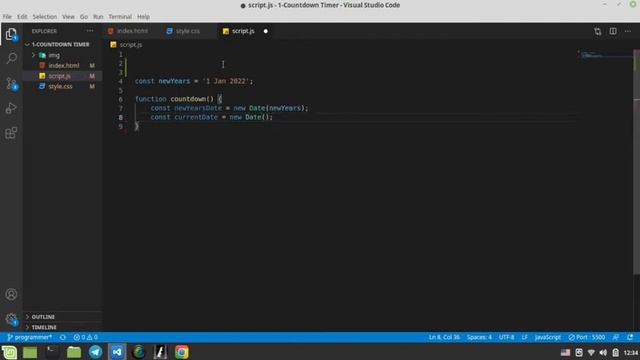The image size is (640, 360).
Task: Click the Wi-Fi network icon in tray
Action: 591,352
